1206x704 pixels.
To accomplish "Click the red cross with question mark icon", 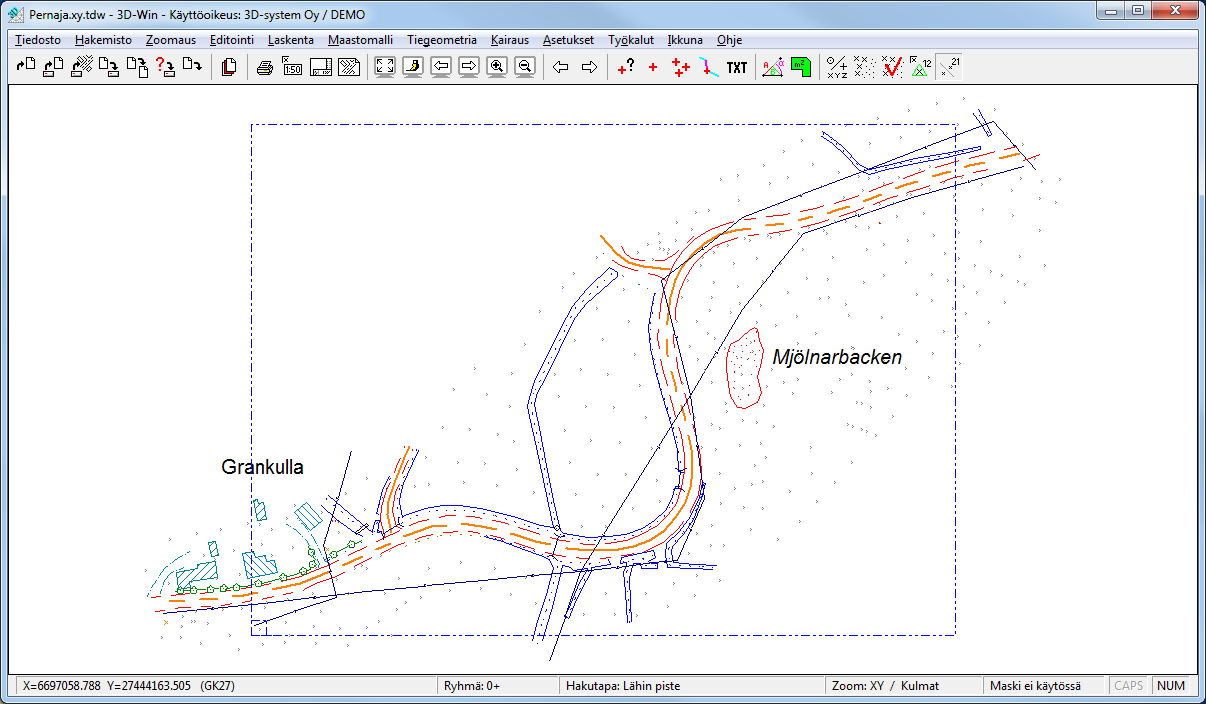I will point(626,68).
